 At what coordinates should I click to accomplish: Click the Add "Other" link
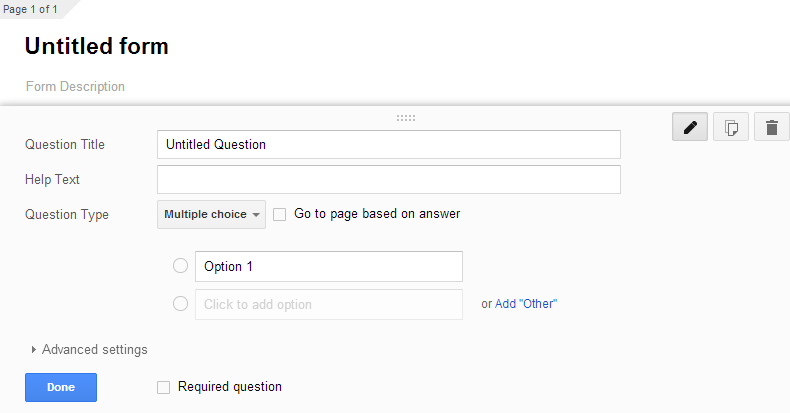[526, 304]
